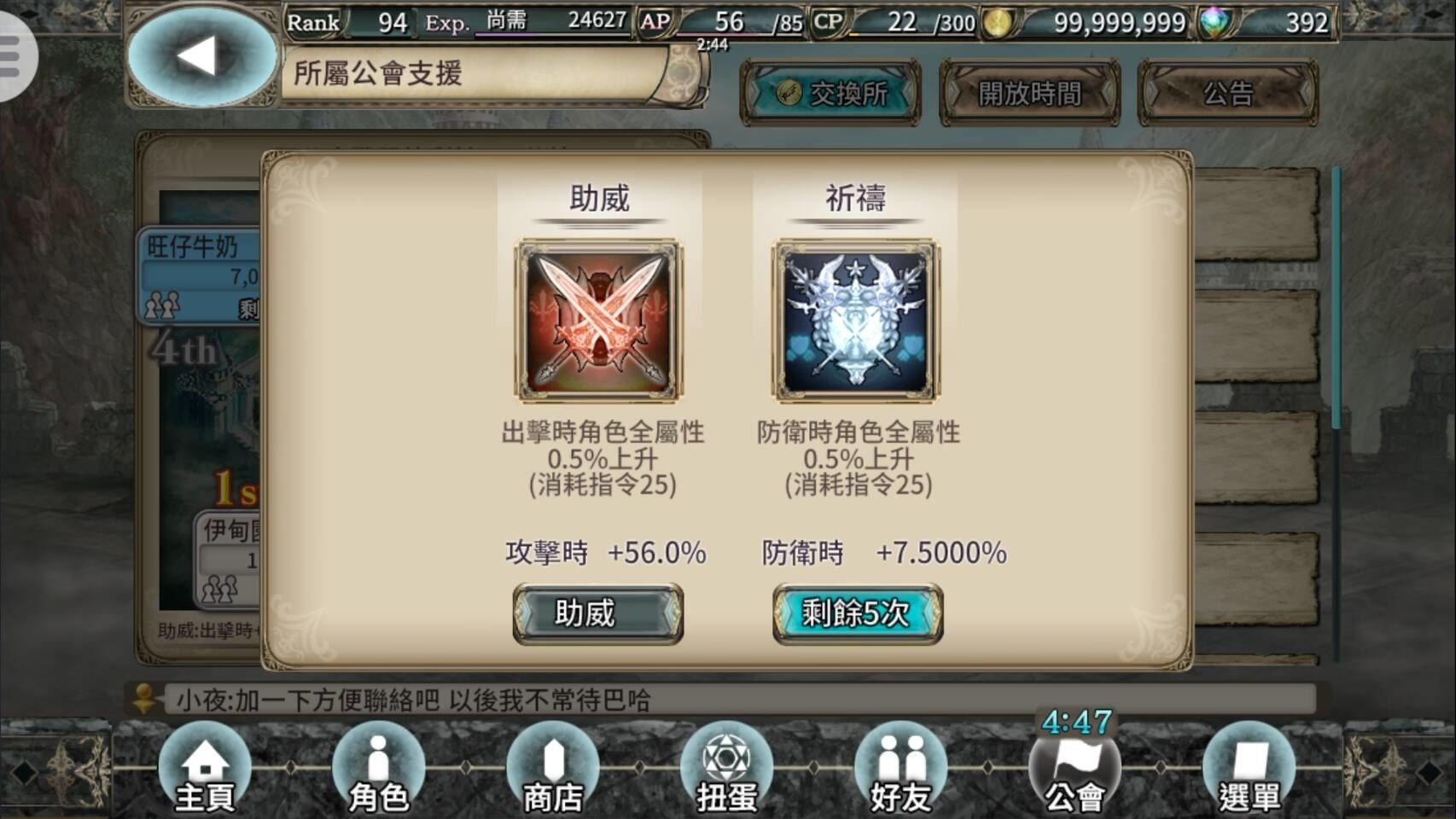Open the 商店 shop icon

(x=553, y=767)
